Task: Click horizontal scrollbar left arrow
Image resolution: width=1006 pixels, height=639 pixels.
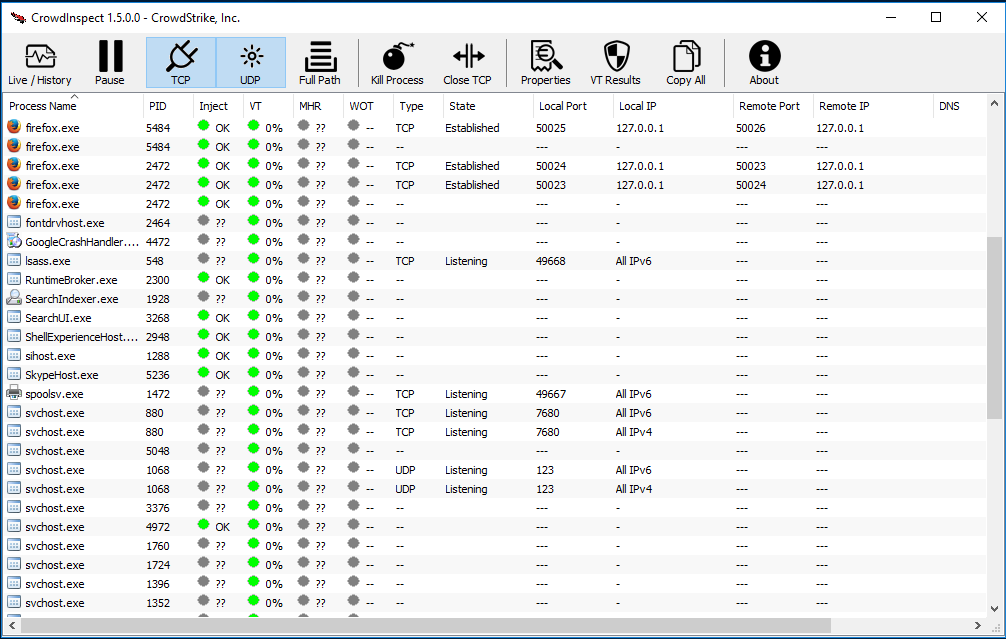Action: coord(12,625)
